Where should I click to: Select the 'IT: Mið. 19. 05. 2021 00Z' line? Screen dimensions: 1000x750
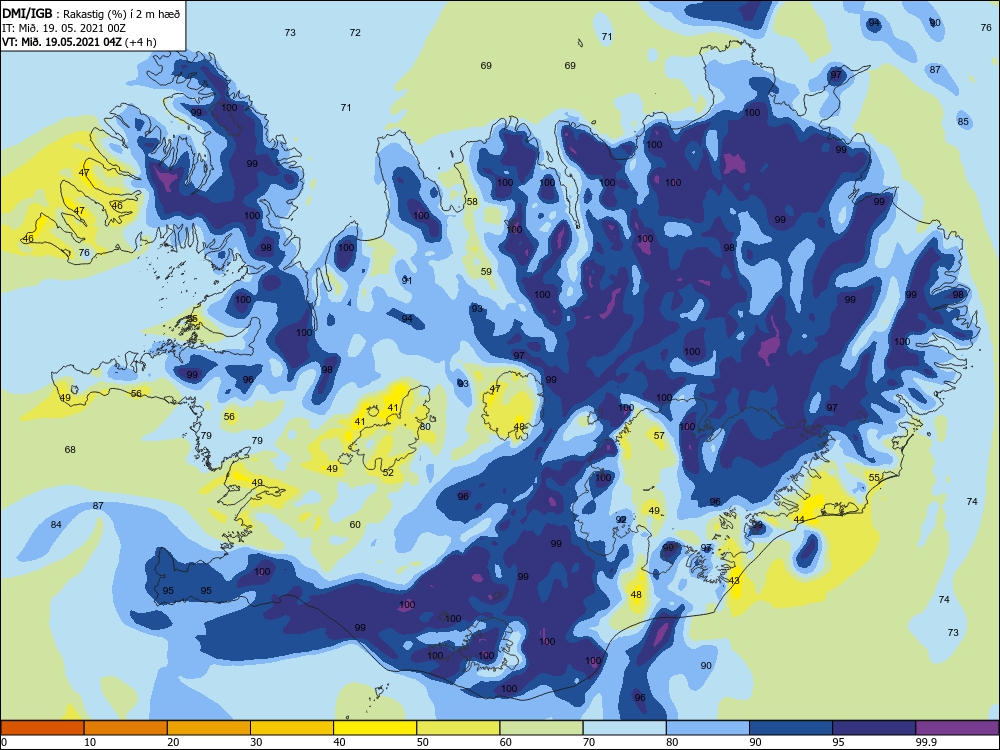(x=64, y=28)
